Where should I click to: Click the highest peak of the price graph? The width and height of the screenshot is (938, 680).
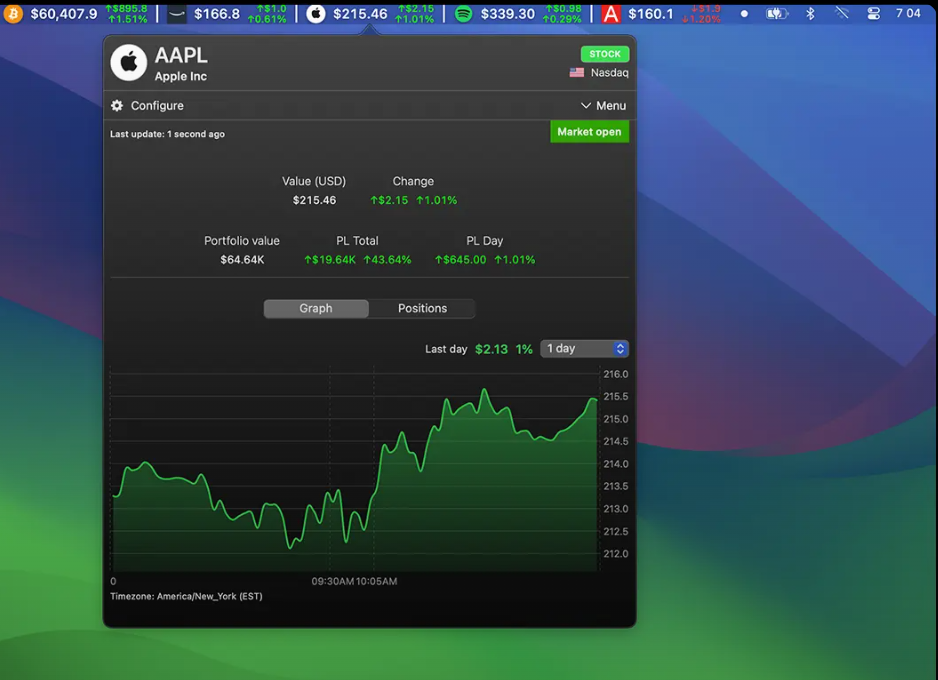coord(485,391)
